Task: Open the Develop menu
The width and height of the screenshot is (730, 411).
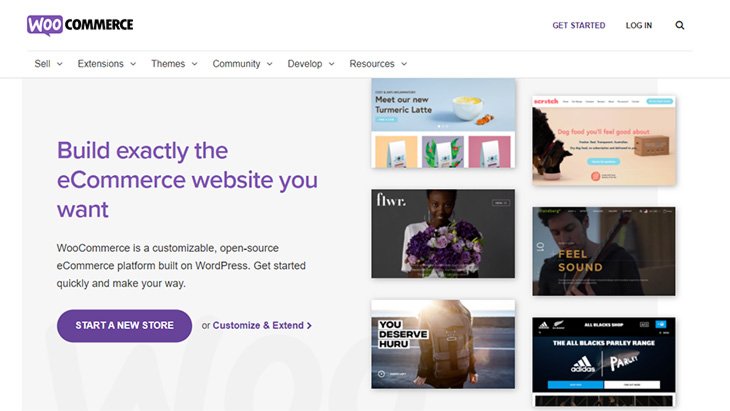Action: coord(305,64)
